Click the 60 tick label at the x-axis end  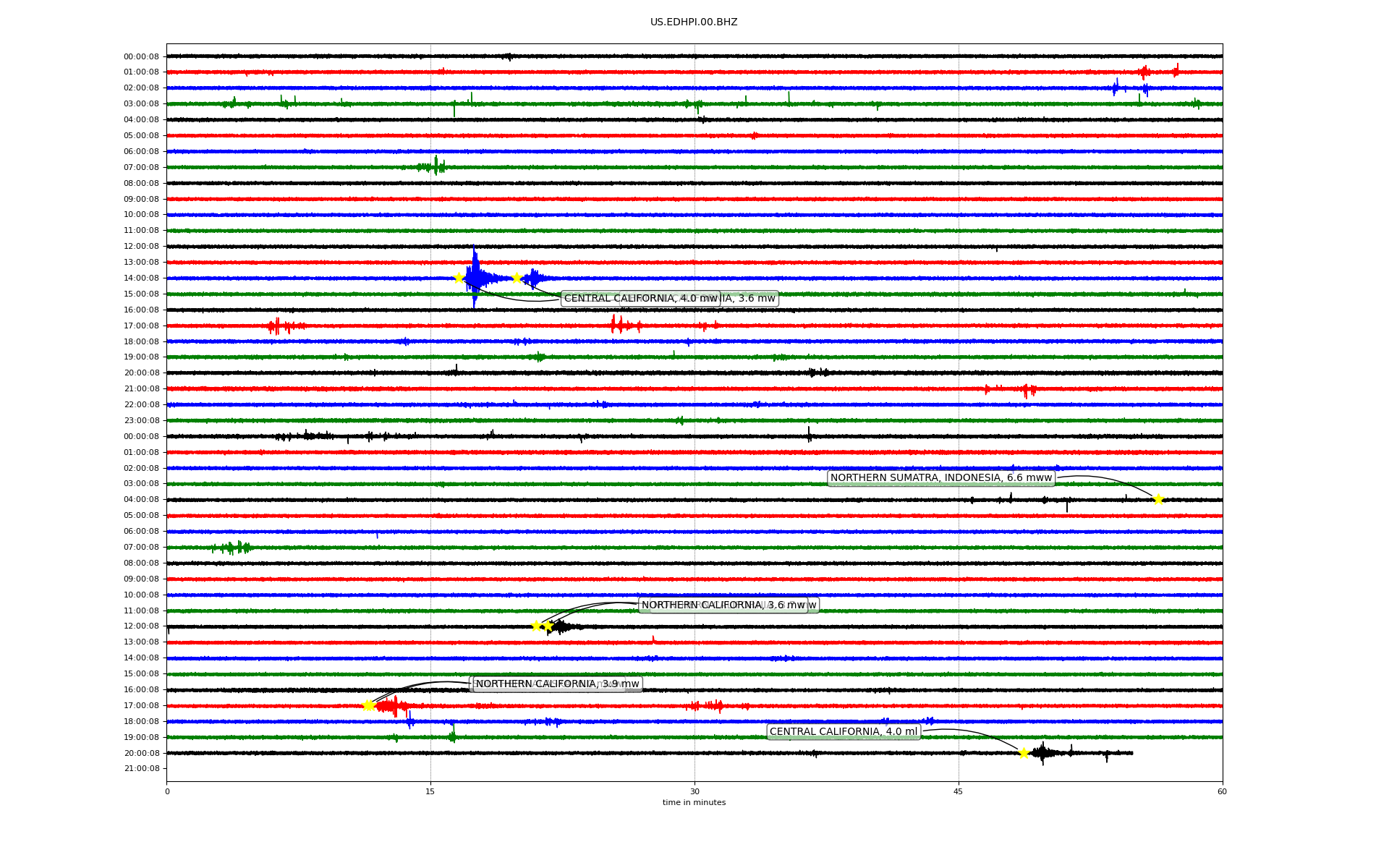(1222, 791)
